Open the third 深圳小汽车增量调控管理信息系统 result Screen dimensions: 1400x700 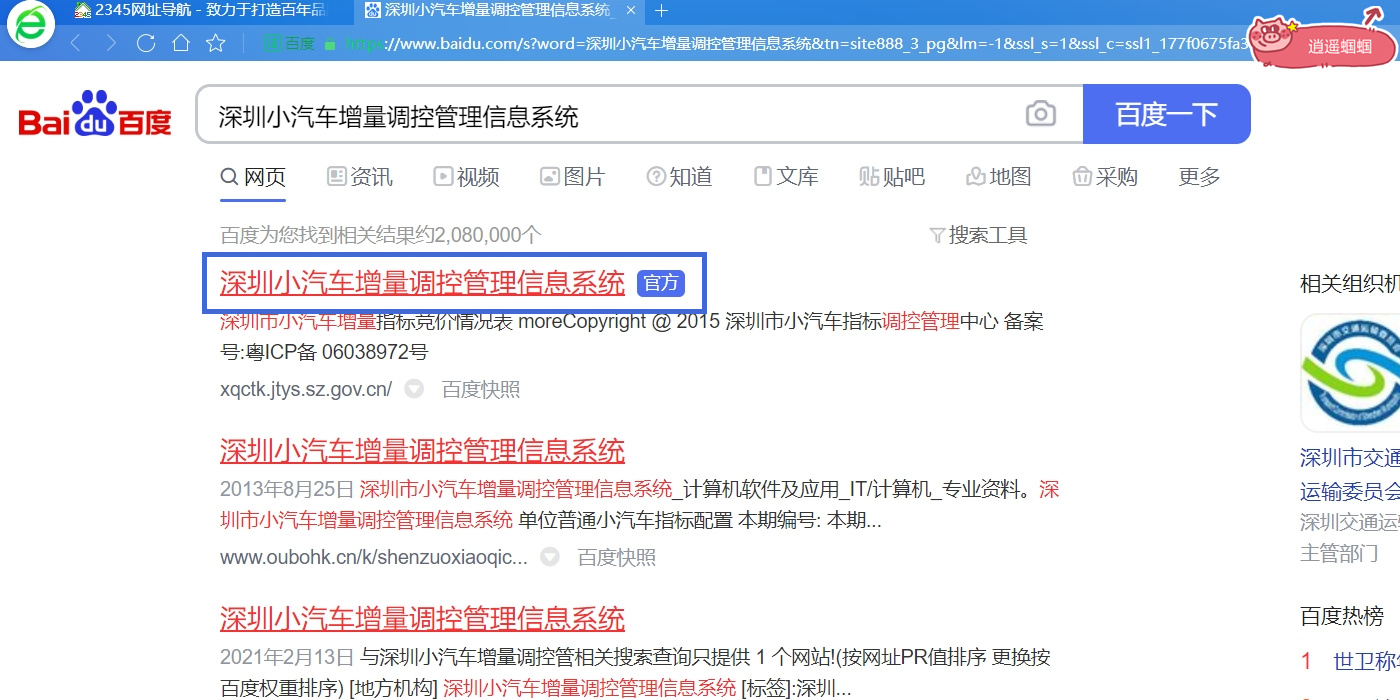pos(422,619)
